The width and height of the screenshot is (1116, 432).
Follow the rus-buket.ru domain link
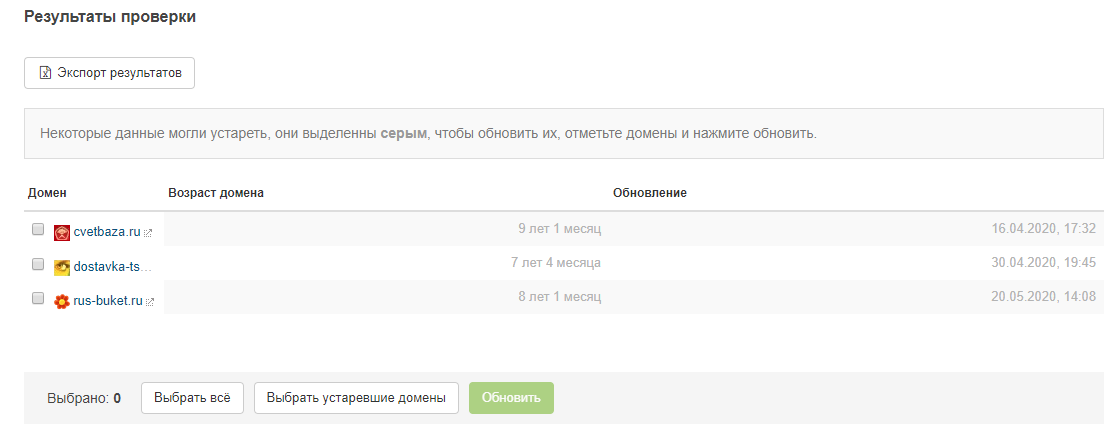click(108, 300)
